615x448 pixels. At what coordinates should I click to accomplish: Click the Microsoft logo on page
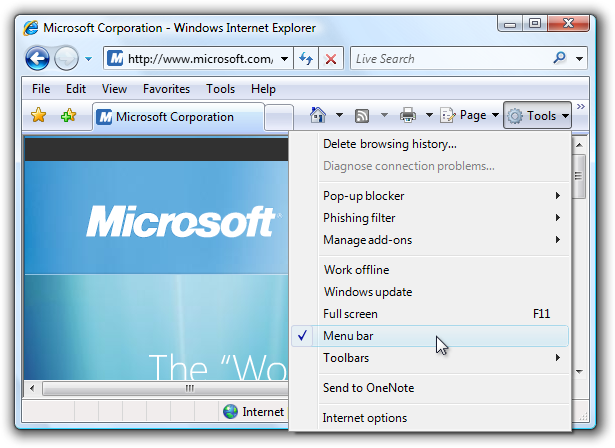coord(184,222)
